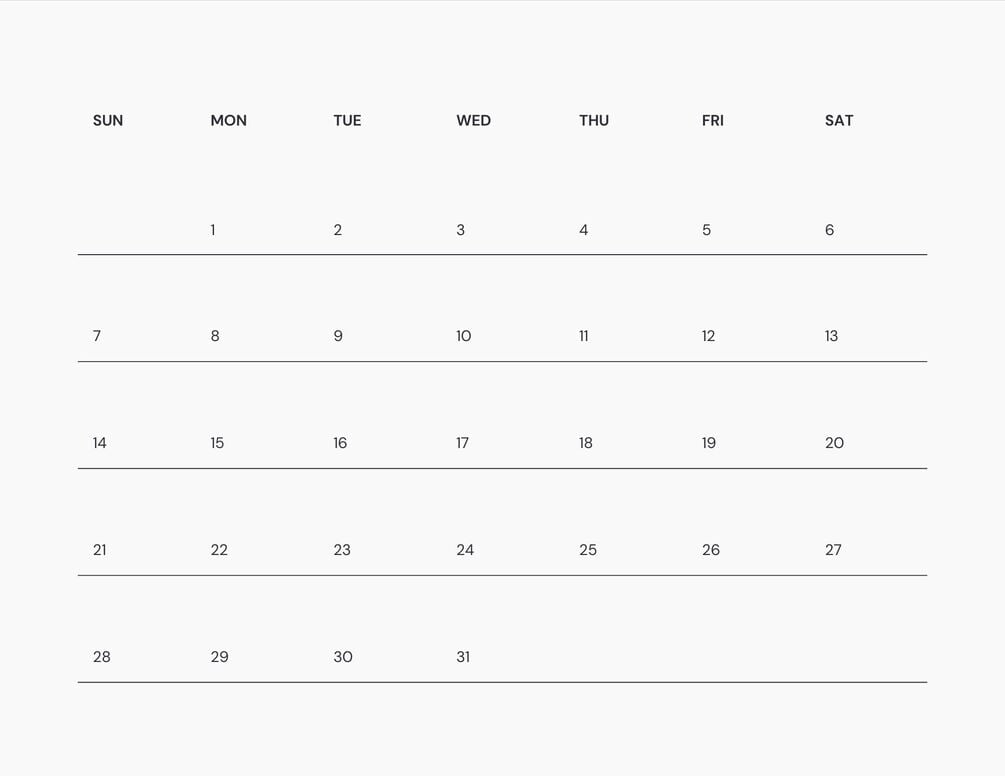Click date 31, the last day
This screenshot has width=1005, height=776.
click(x=463, y=657)
